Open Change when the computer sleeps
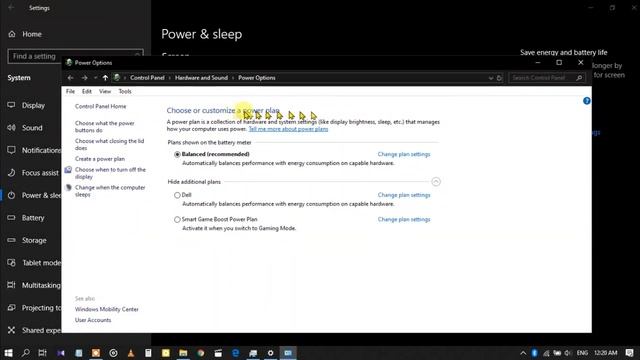The height and width of the screenshot is (360, 640). [x=110, y=191]
